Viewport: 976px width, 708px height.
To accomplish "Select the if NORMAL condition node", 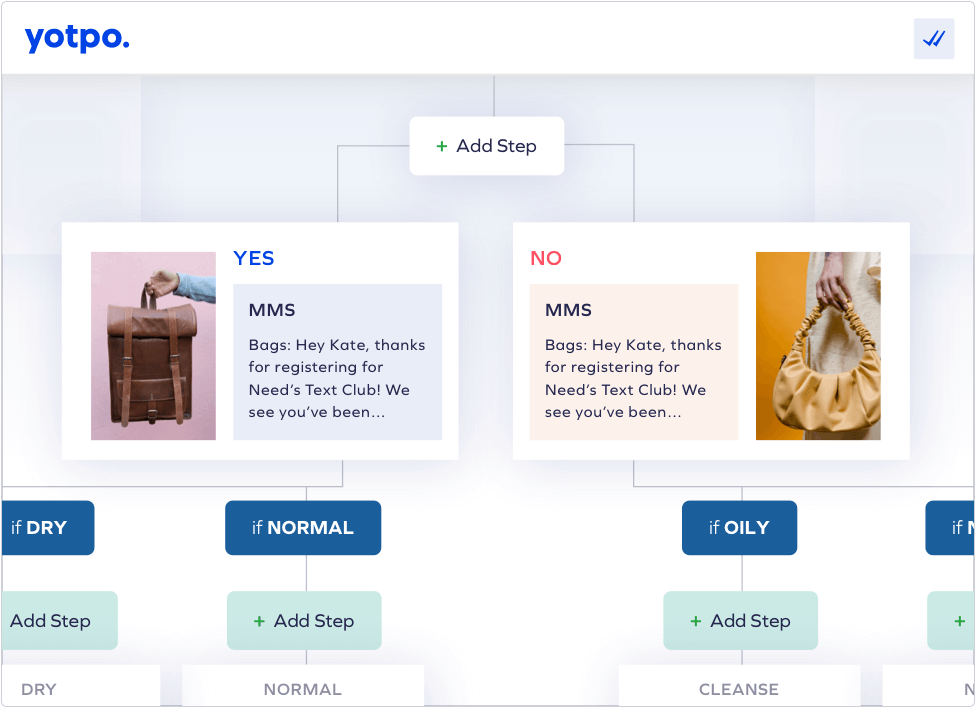I will click(303, 527).
